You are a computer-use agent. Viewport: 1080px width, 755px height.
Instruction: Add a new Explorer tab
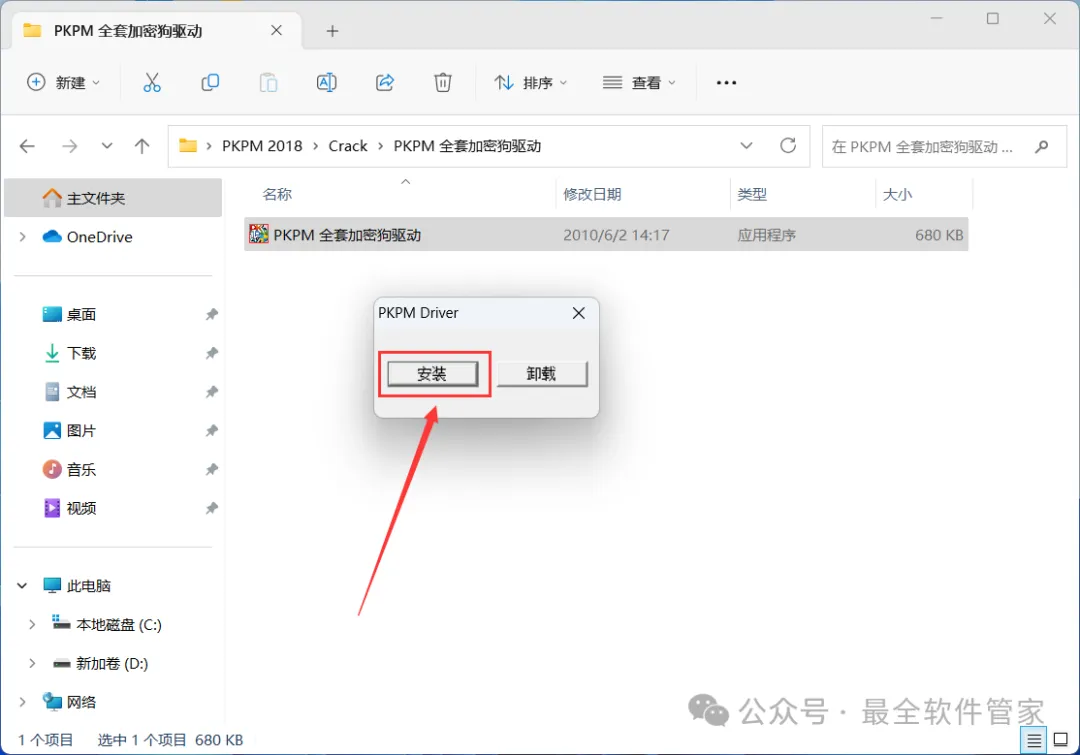pyautogui.click(x=333, y=31)
